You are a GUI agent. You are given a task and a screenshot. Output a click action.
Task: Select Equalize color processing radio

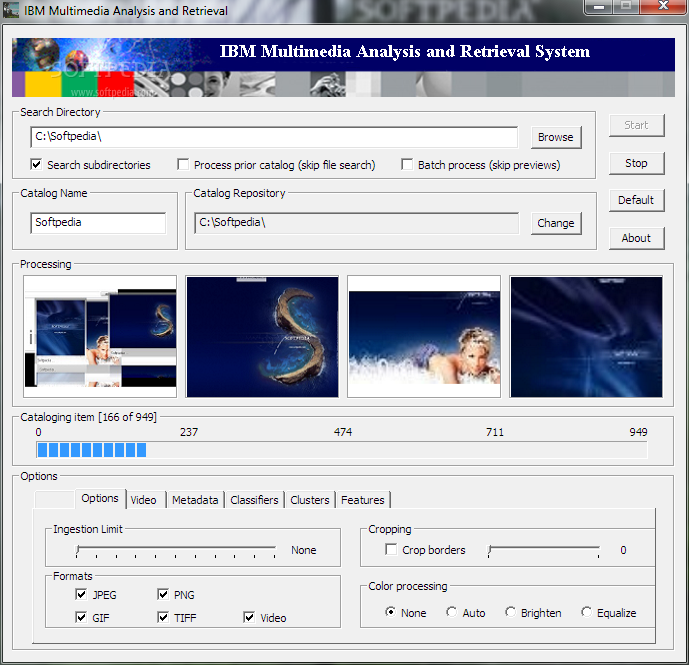click(586, 612)
